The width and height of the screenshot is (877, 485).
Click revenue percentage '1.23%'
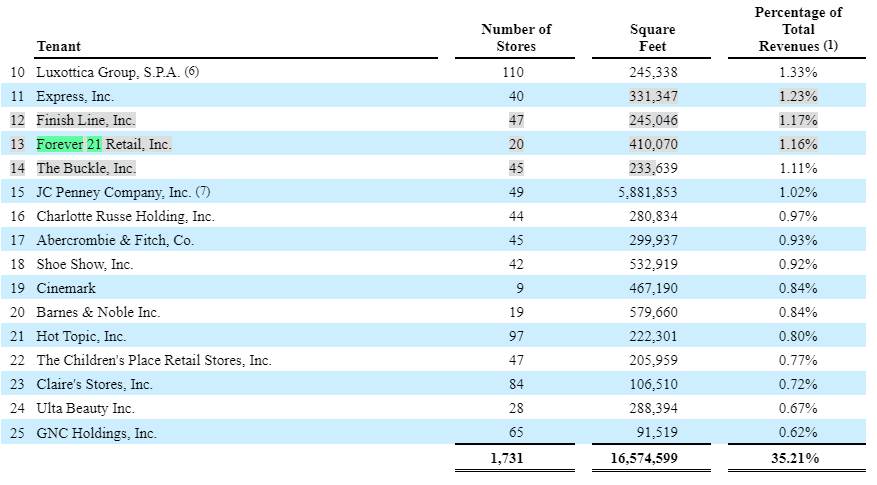(x=798, y=97)
